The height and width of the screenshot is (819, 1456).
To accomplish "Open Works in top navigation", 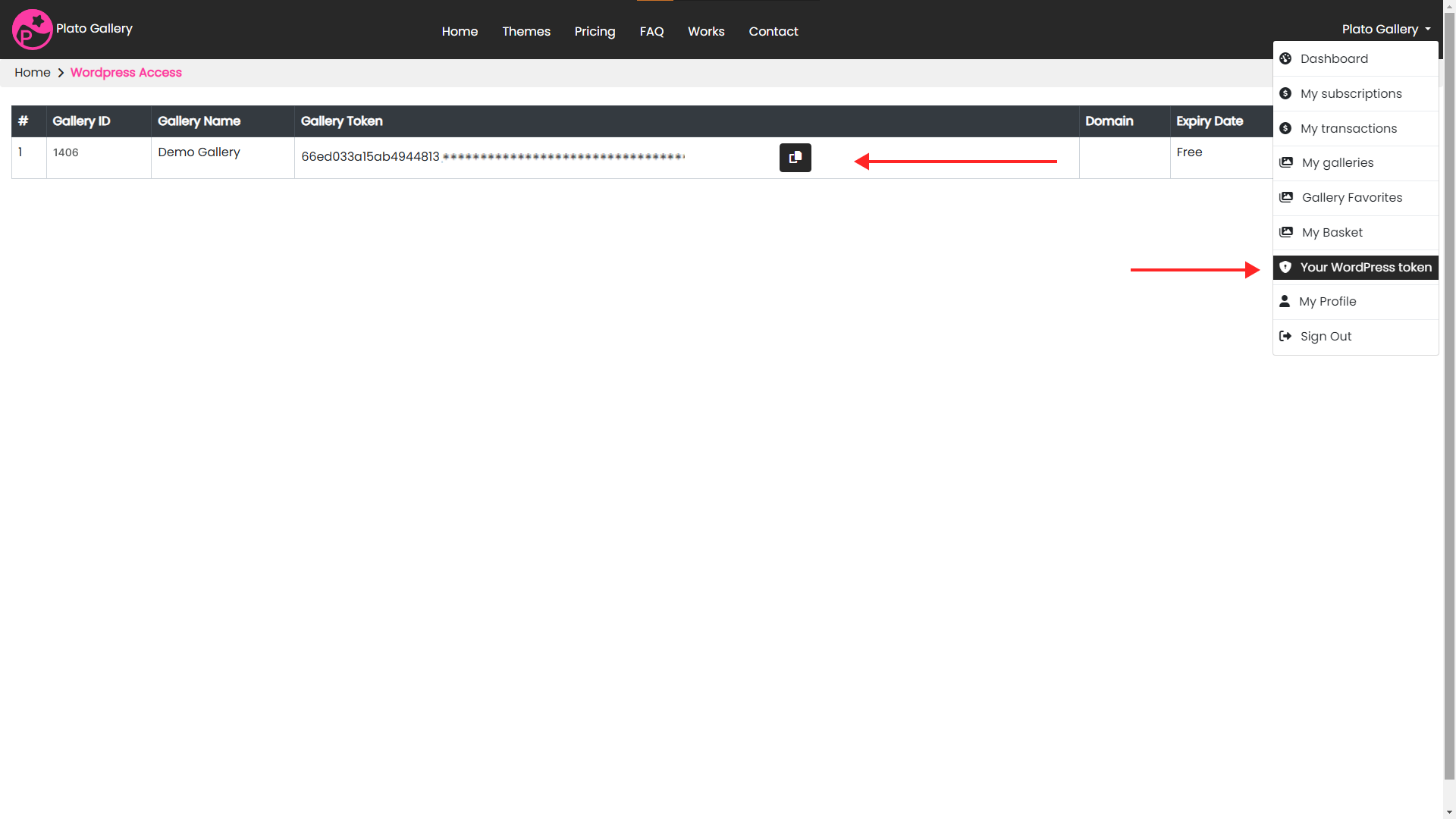I will pos(706,31).
